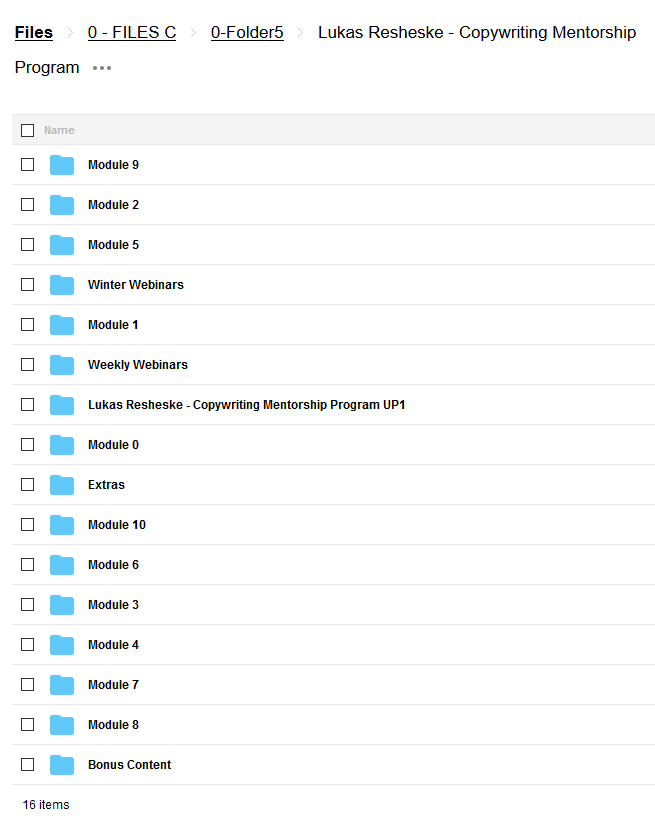Open the Module 7 folder icon
Image resolution: width=655 pixels, height=837 pixels.
pyautogui.click(x=62, y=685)
